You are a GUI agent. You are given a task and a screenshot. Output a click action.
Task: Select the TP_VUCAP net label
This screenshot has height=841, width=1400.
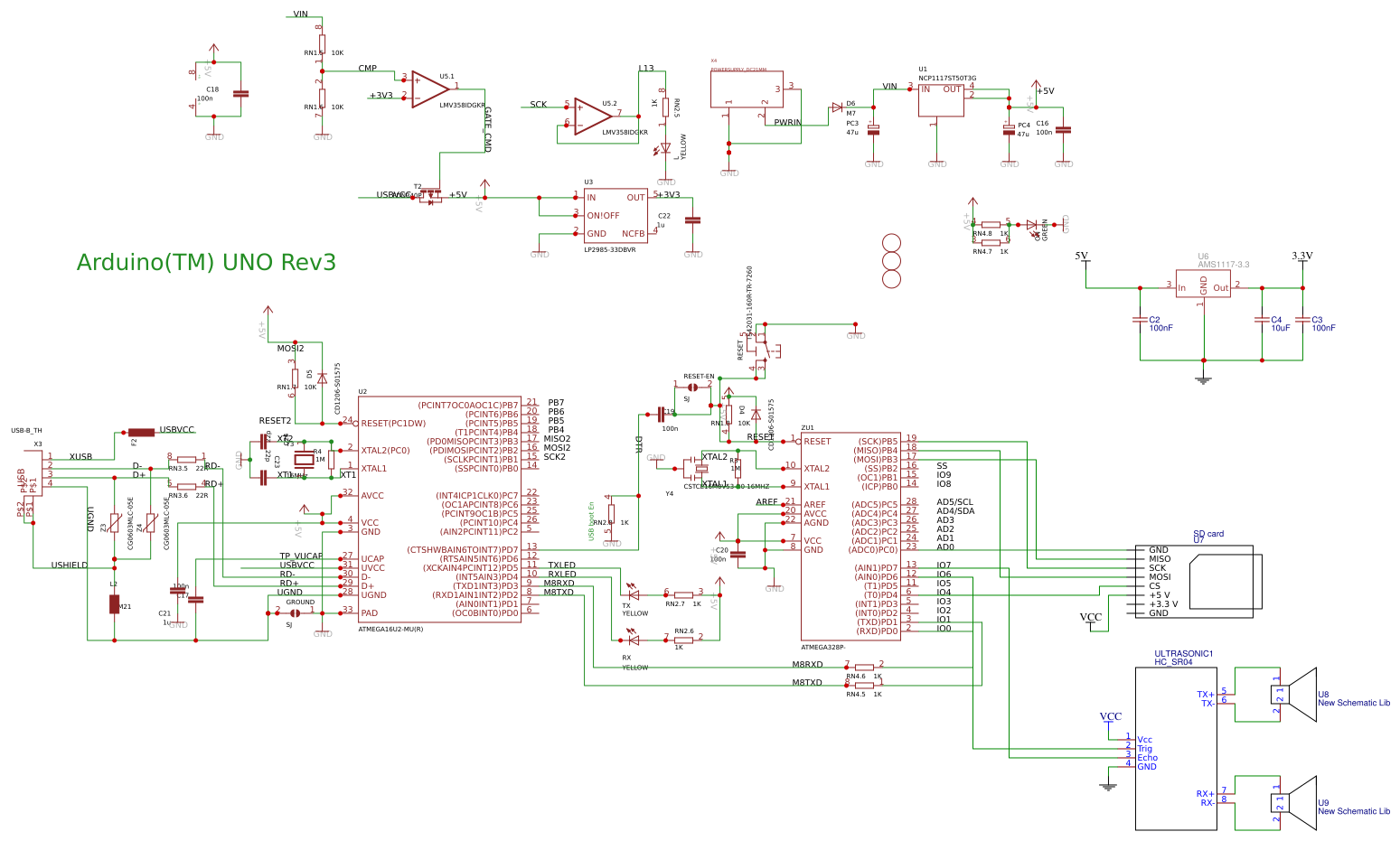(x=301, y=556)
